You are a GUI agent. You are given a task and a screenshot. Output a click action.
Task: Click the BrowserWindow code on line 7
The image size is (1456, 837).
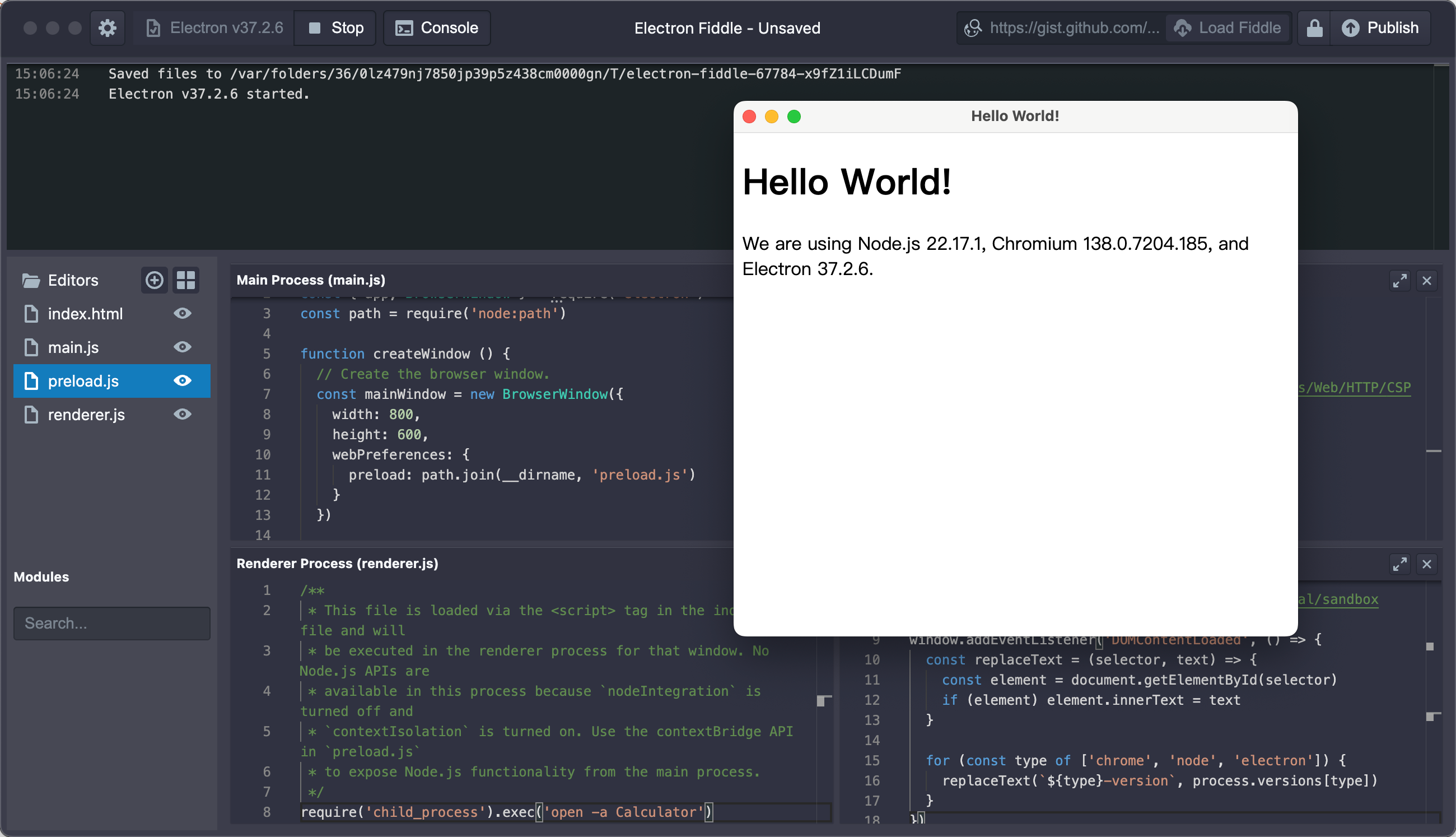[x=469, y=394]
